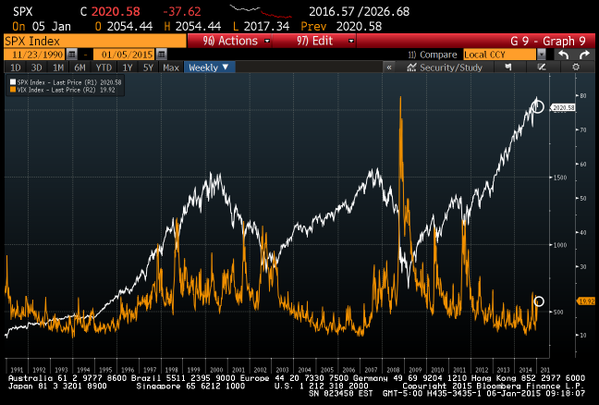This screenshot has width=599, height=405.
Task: Click the 2008 year label on time axis
Action: (x=393, y=369)
